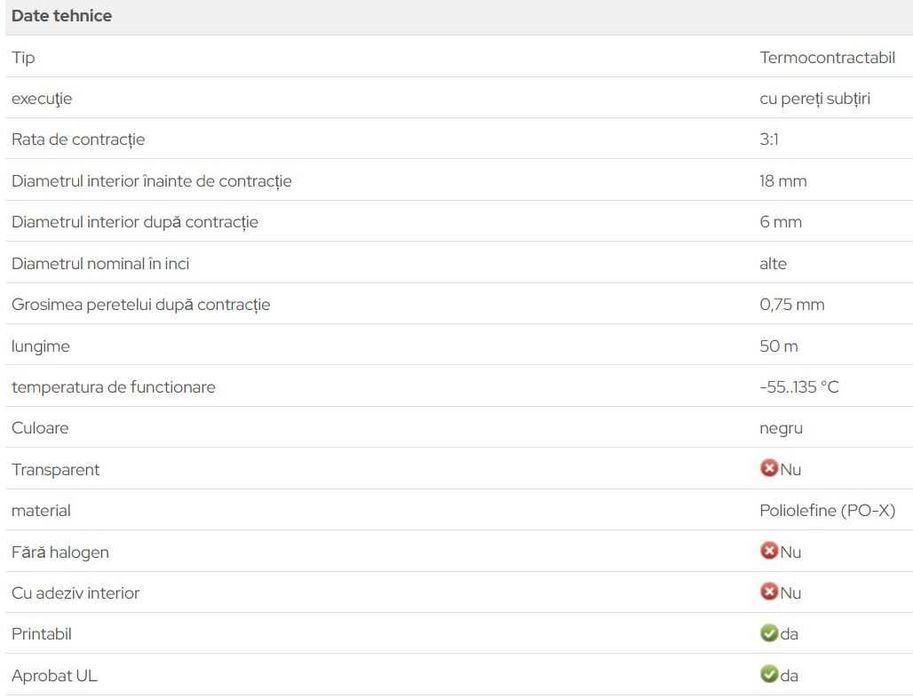Click the 18 mm diameter value
Image resolution: width=913 pixels, height=700 pixels.
click(783, 181)
